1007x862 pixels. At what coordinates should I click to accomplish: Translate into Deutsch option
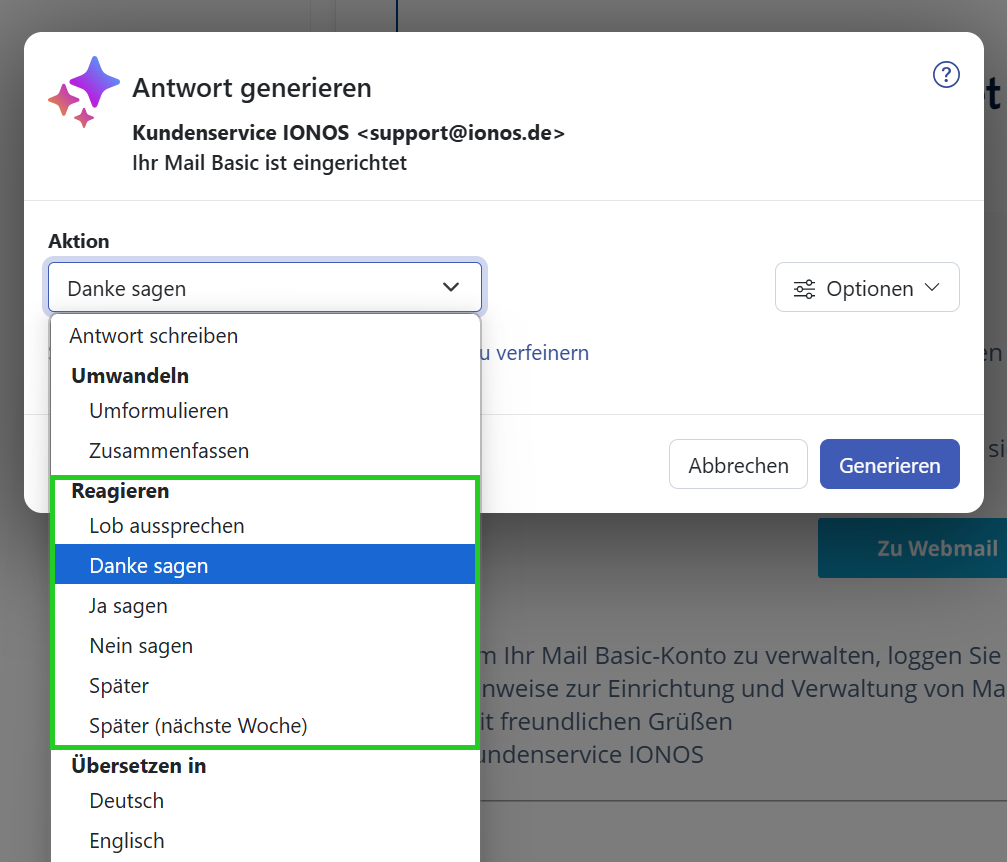tap(265, 801)
